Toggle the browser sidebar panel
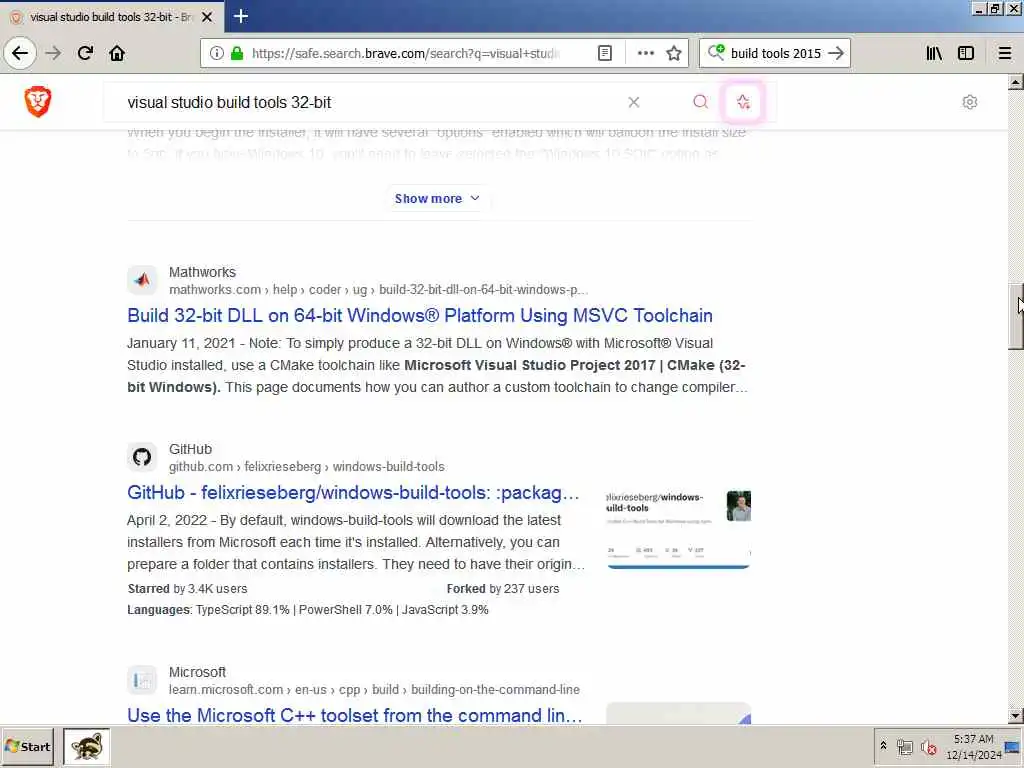Image resolution: width=1024 pixels, height=768 pixels. tap(966, 53)
